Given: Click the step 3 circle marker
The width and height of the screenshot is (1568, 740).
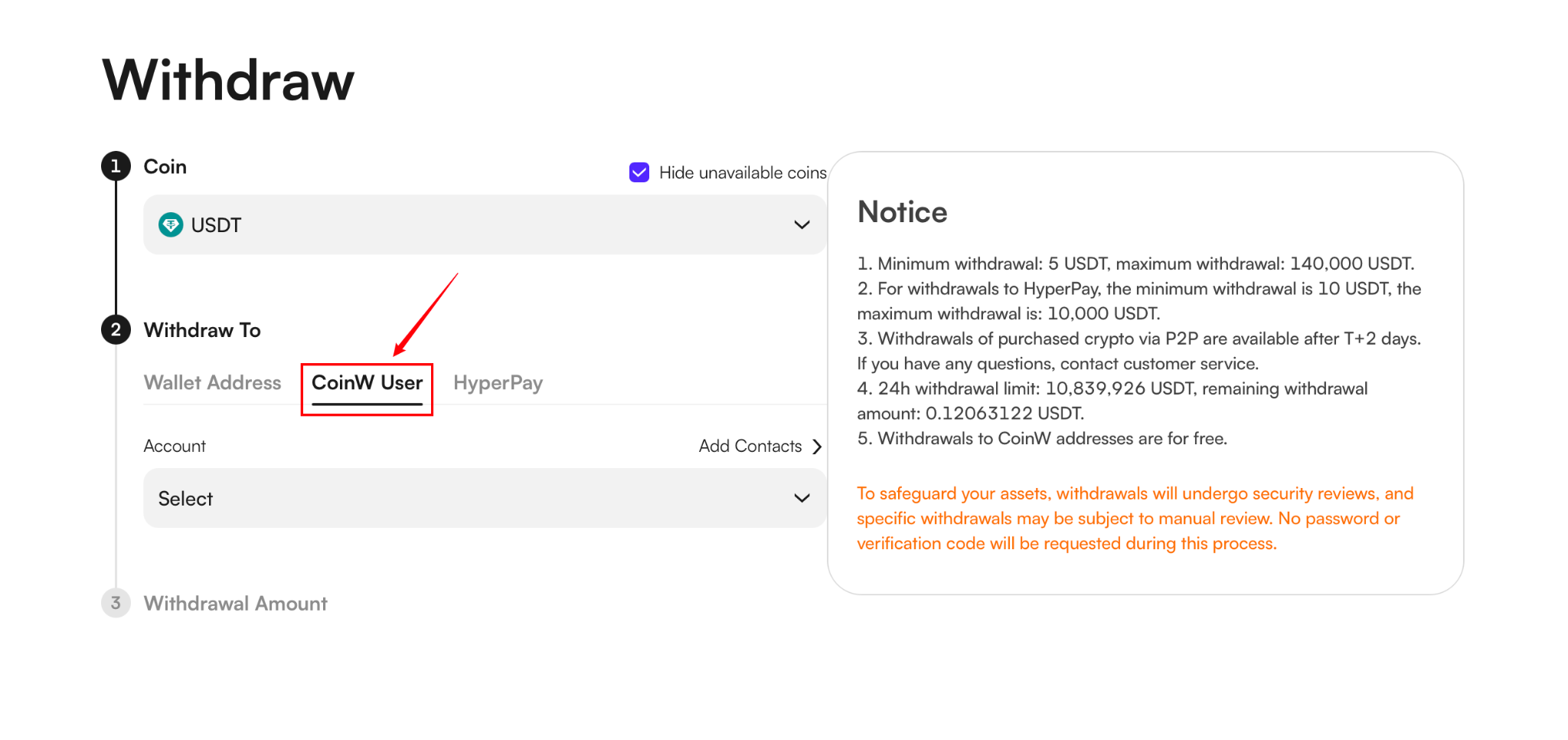Looking at the screenshot, I should (x=116, y=603).
